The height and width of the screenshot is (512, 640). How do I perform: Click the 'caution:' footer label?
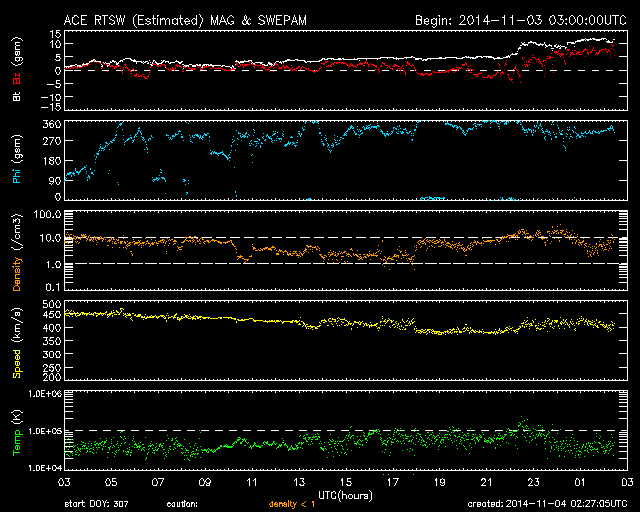point(182,504)
